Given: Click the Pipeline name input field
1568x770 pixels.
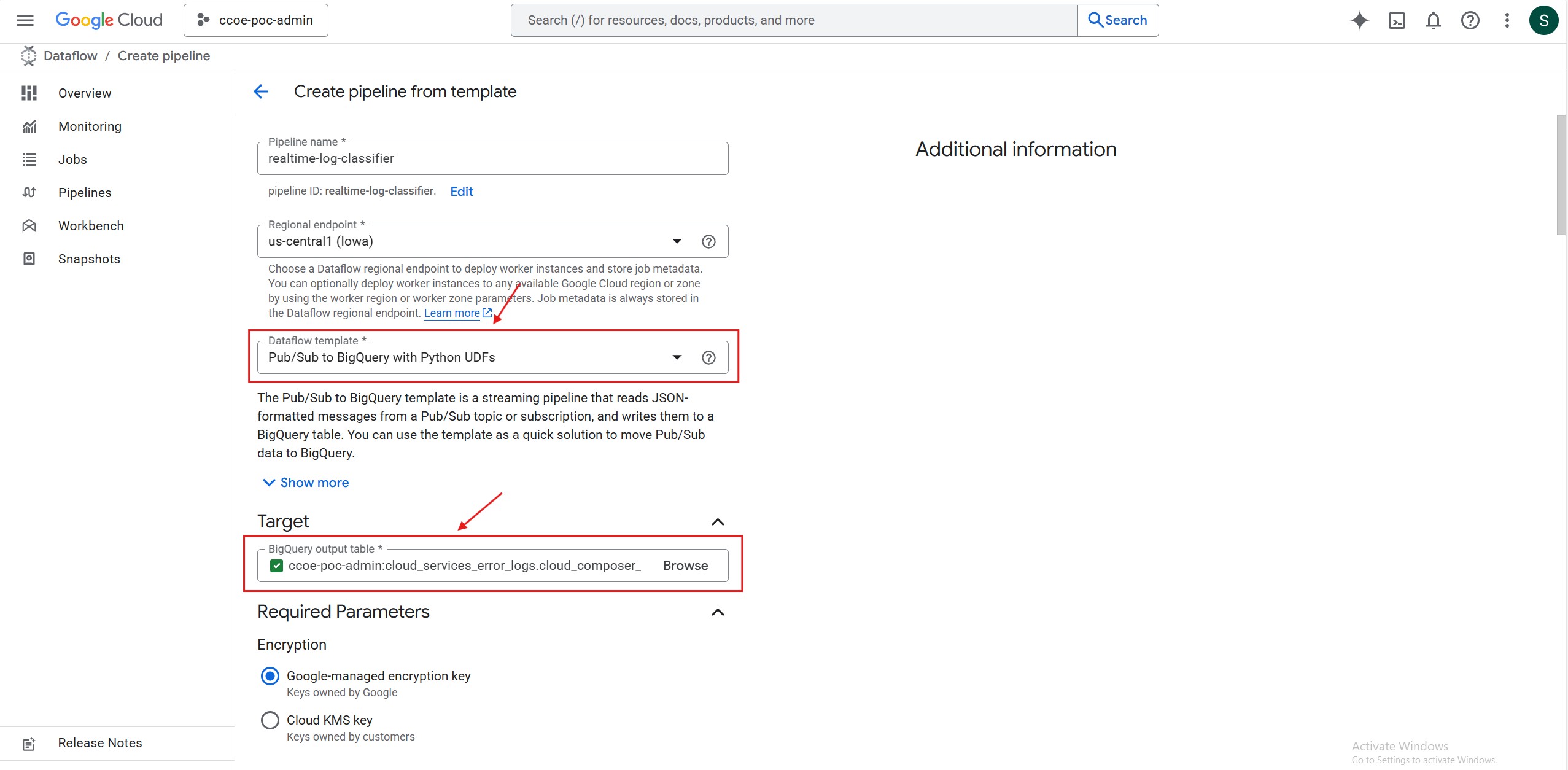Looking at the screenshot, I should click(491, 158).
